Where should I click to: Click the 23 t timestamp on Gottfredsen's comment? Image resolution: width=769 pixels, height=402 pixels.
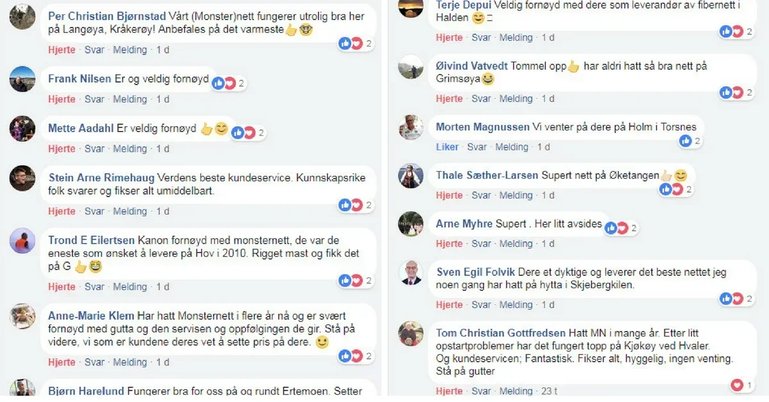(x=549, y=391)
